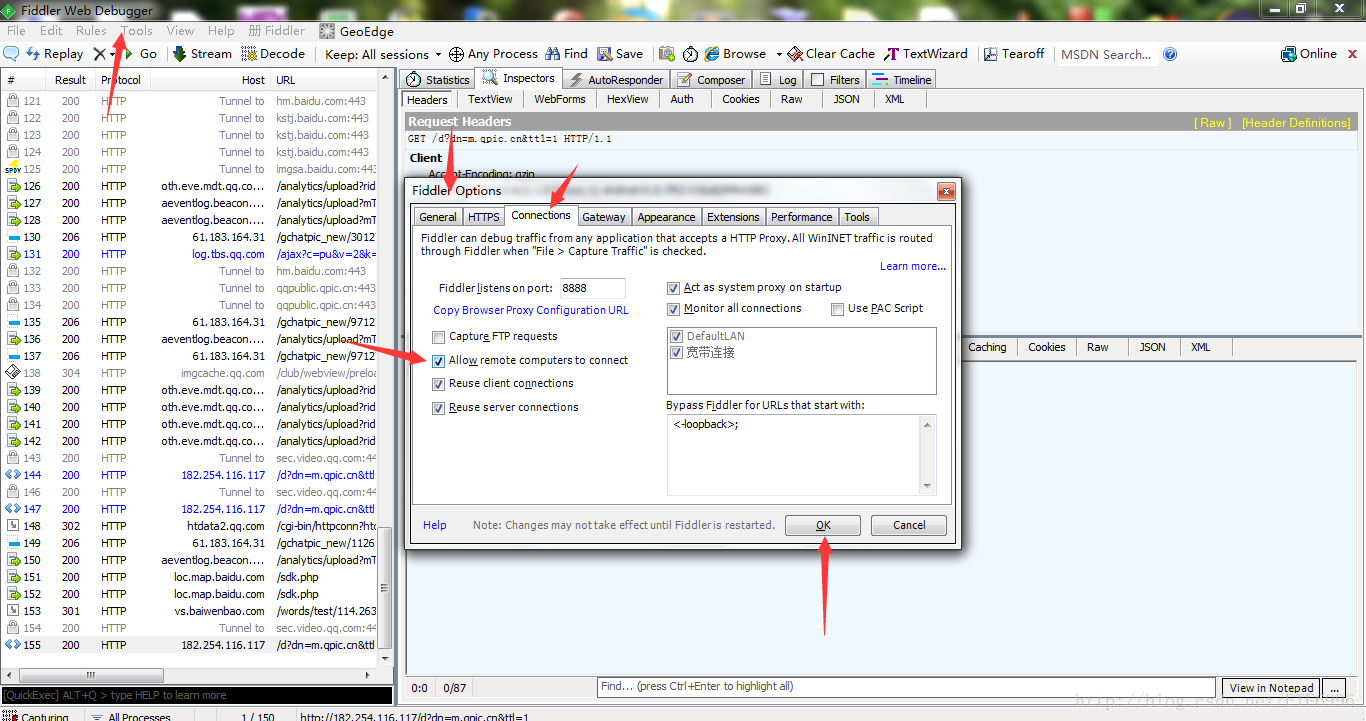Screen dimensions: 1366x721
Task: Enable Capture FTP requests checkbox
Action: click(439, 337)
